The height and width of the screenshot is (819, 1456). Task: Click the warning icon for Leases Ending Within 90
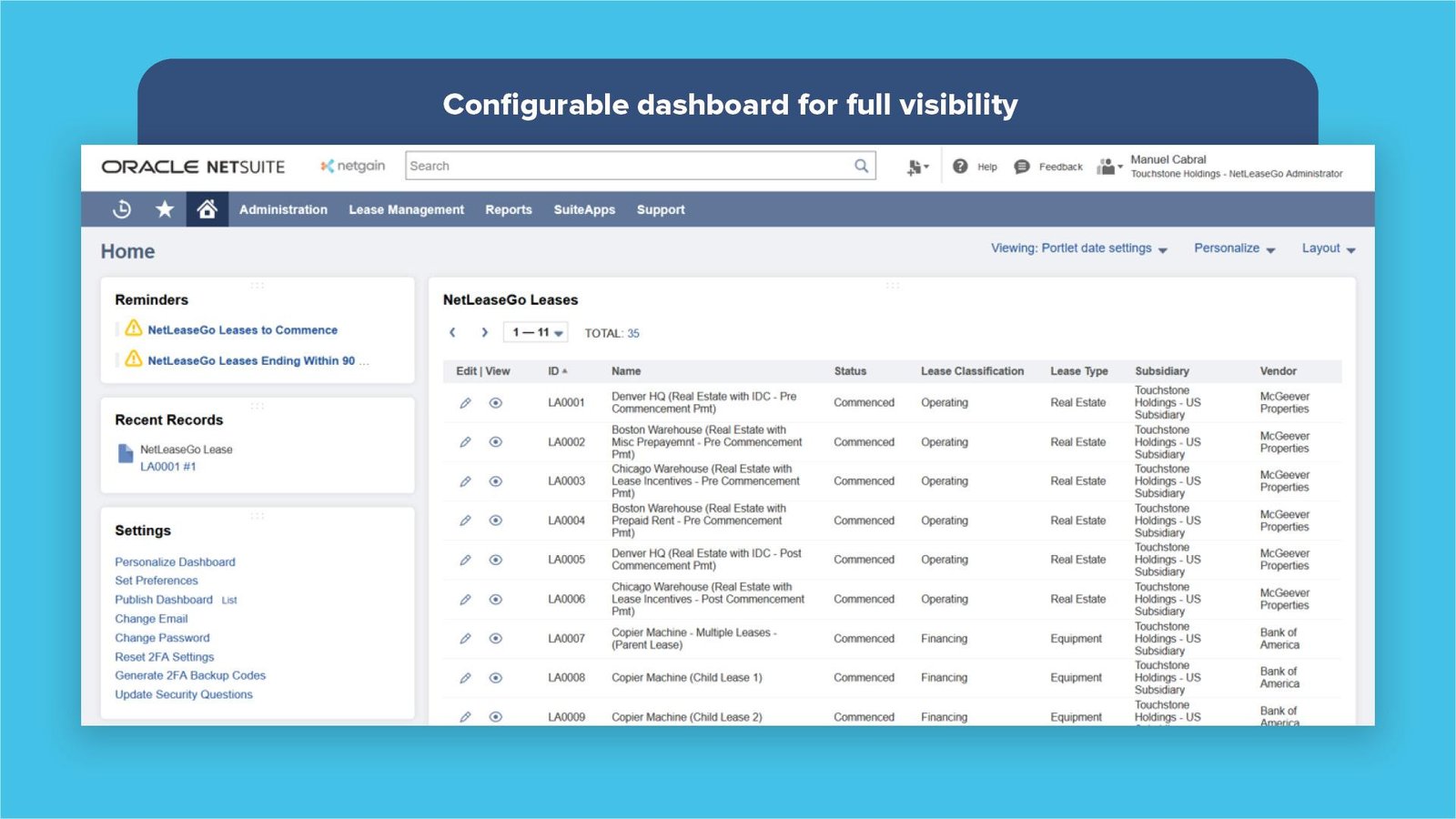[134, 359]
